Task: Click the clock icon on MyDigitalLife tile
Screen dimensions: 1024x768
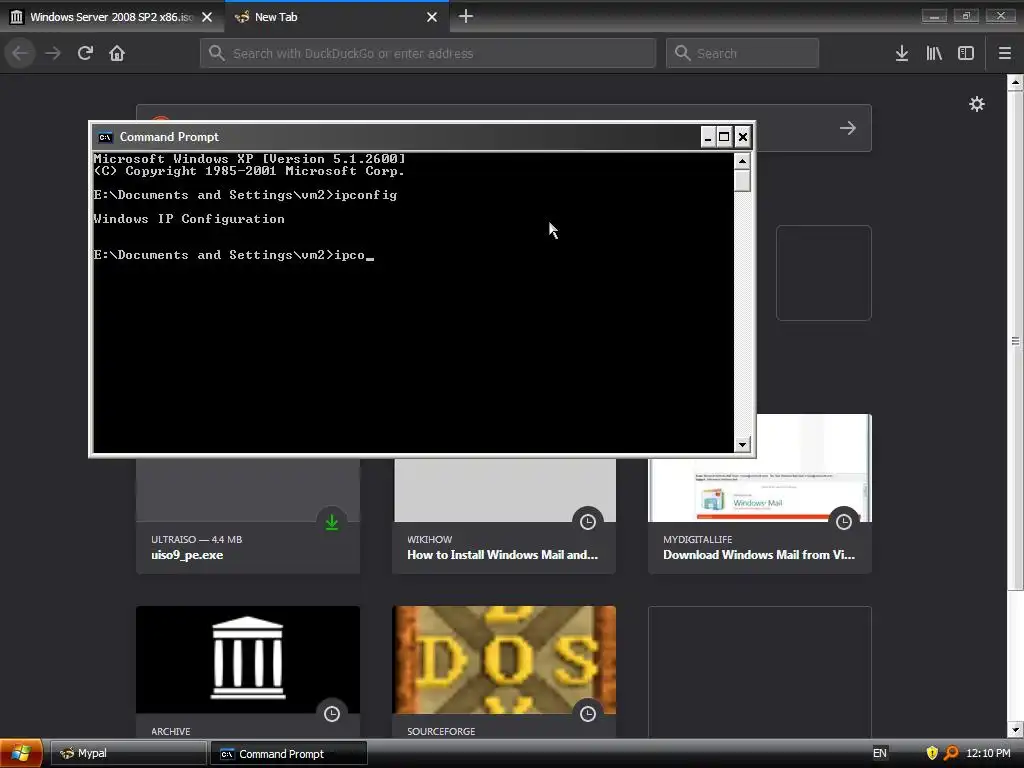Action: tap(844, 521)
